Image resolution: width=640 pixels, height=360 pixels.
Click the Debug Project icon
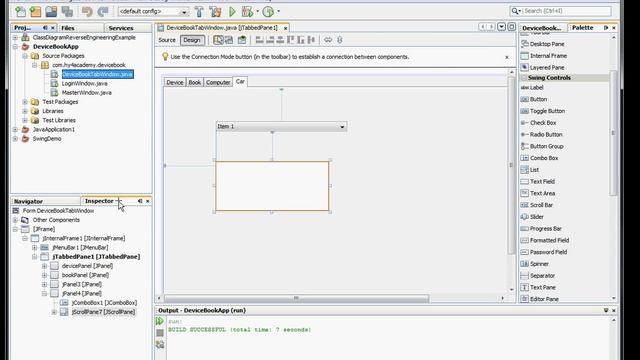(247, 11)
